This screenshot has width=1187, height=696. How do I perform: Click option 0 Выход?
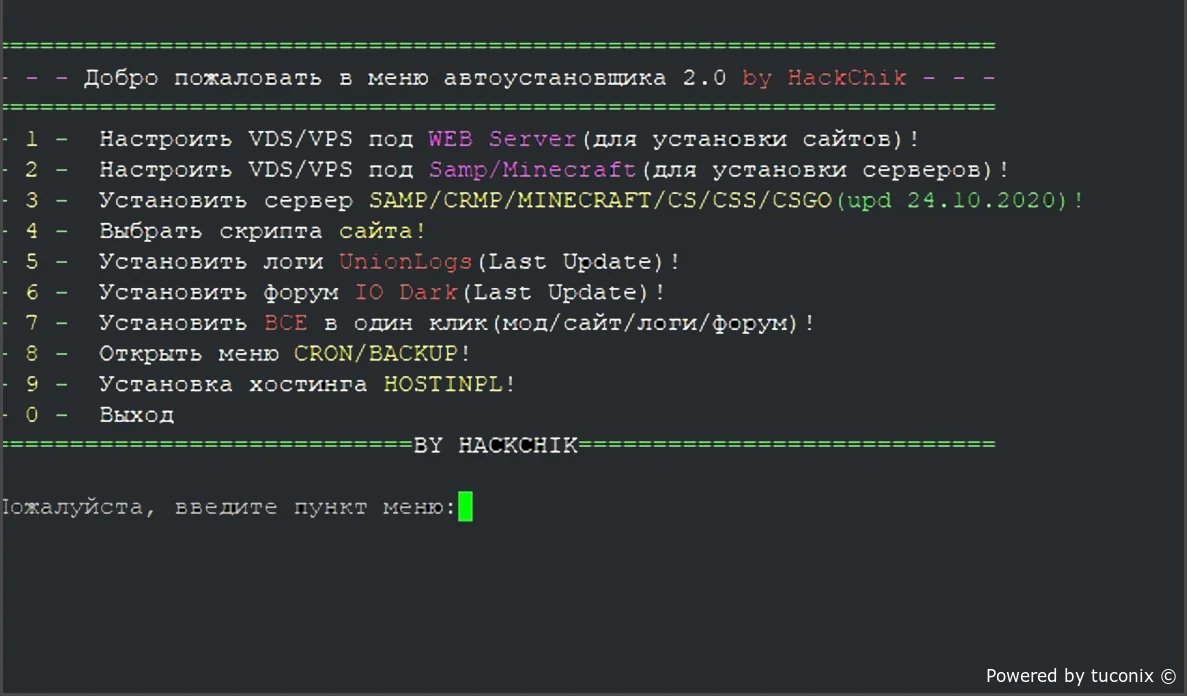pyautogui.click(x=89, y=415)
